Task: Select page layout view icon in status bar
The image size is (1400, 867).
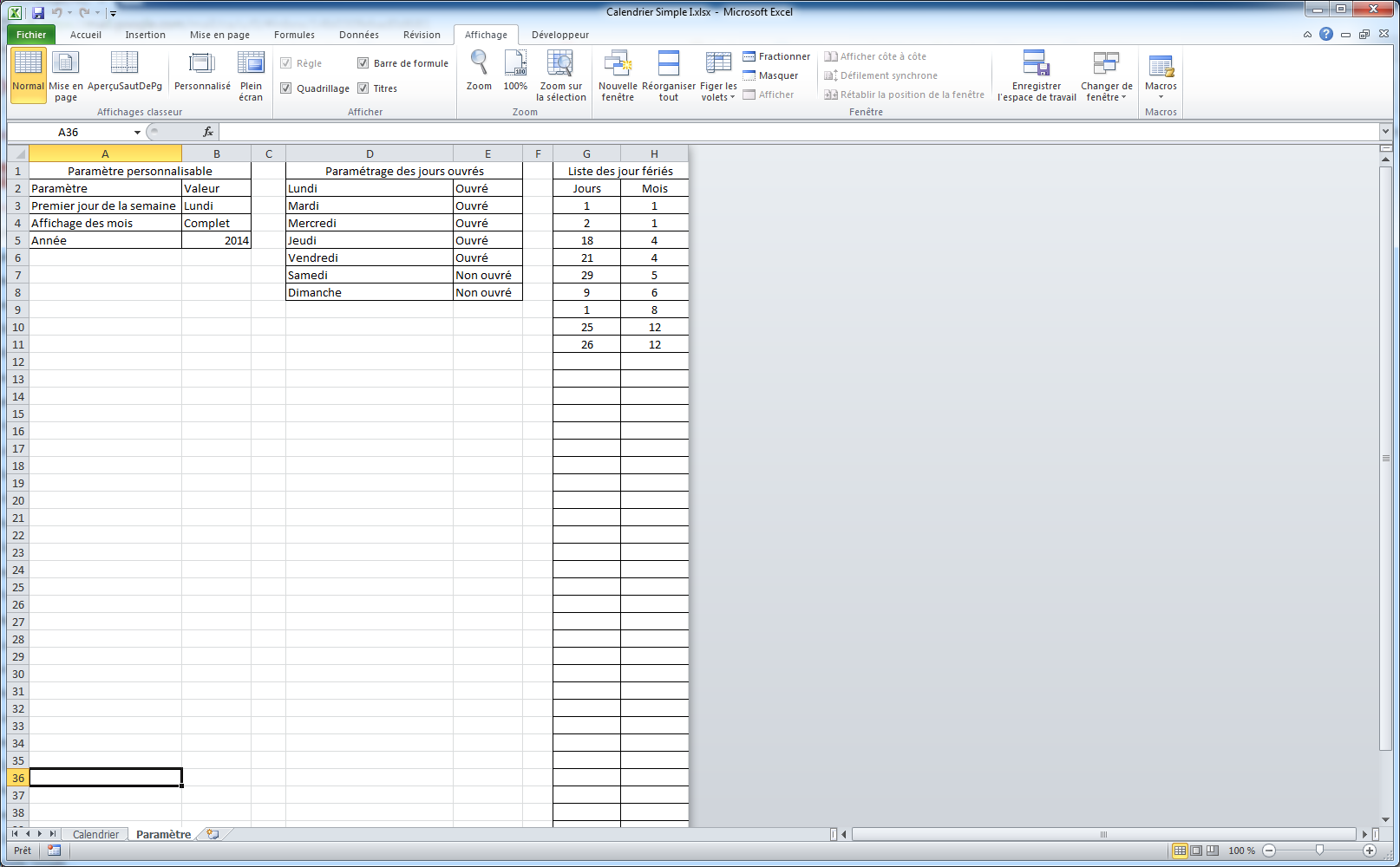Action: [x=1196, y=851]
